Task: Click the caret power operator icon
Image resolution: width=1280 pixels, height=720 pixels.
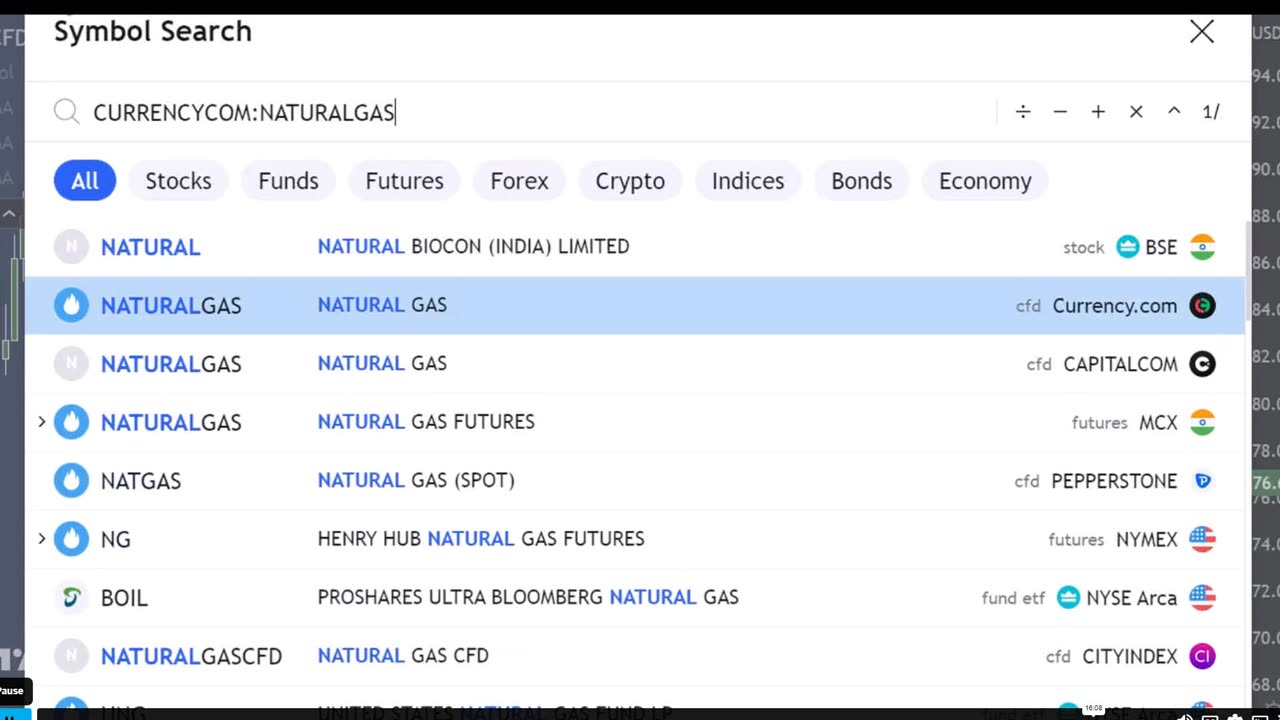Action: pos(1174,112)
